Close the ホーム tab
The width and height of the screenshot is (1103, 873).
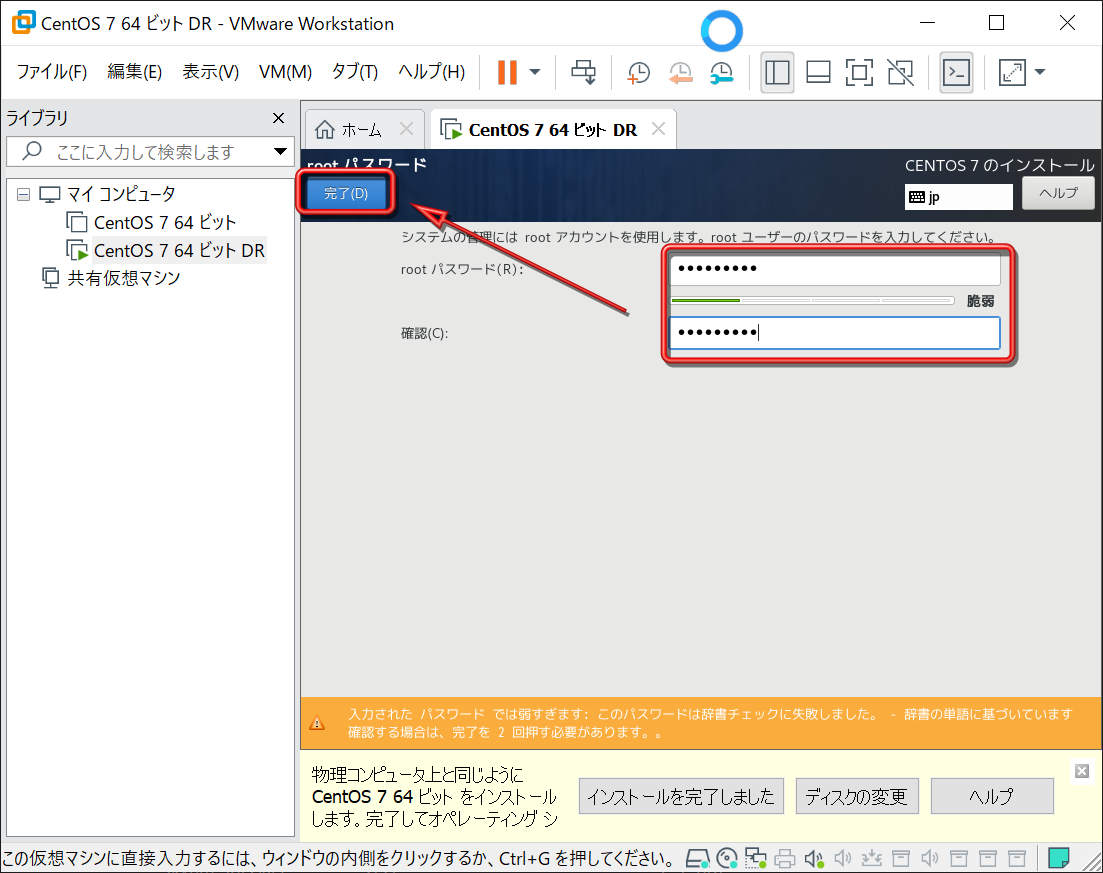pyautogui.click(x=406, y=129)
